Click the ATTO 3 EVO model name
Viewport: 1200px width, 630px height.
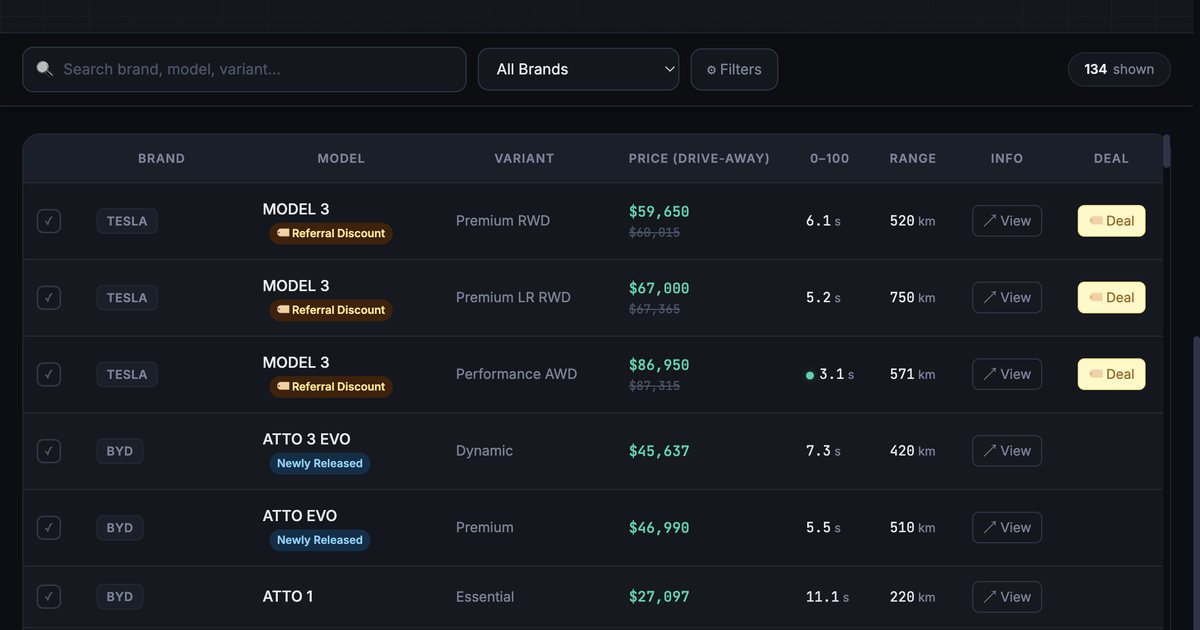click(x=306, y=439)
